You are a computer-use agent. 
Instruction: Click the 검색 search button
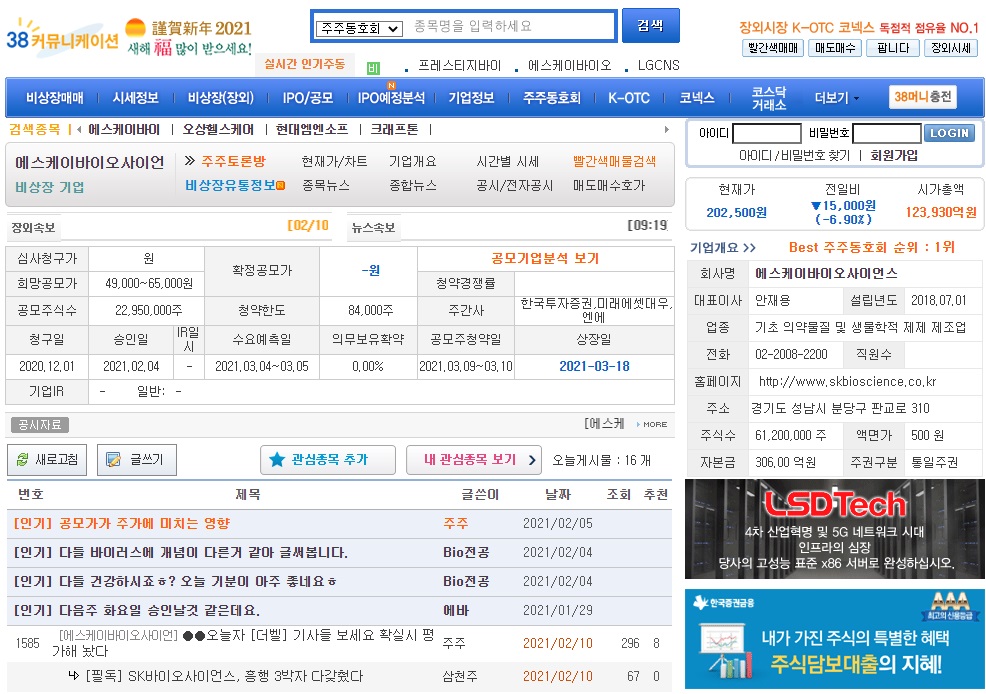(650, 25)
